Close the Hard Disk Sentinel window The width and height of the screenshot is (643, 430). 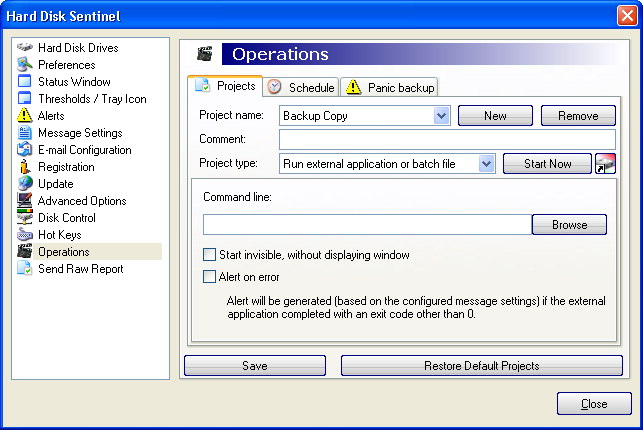tap(627, 16)
